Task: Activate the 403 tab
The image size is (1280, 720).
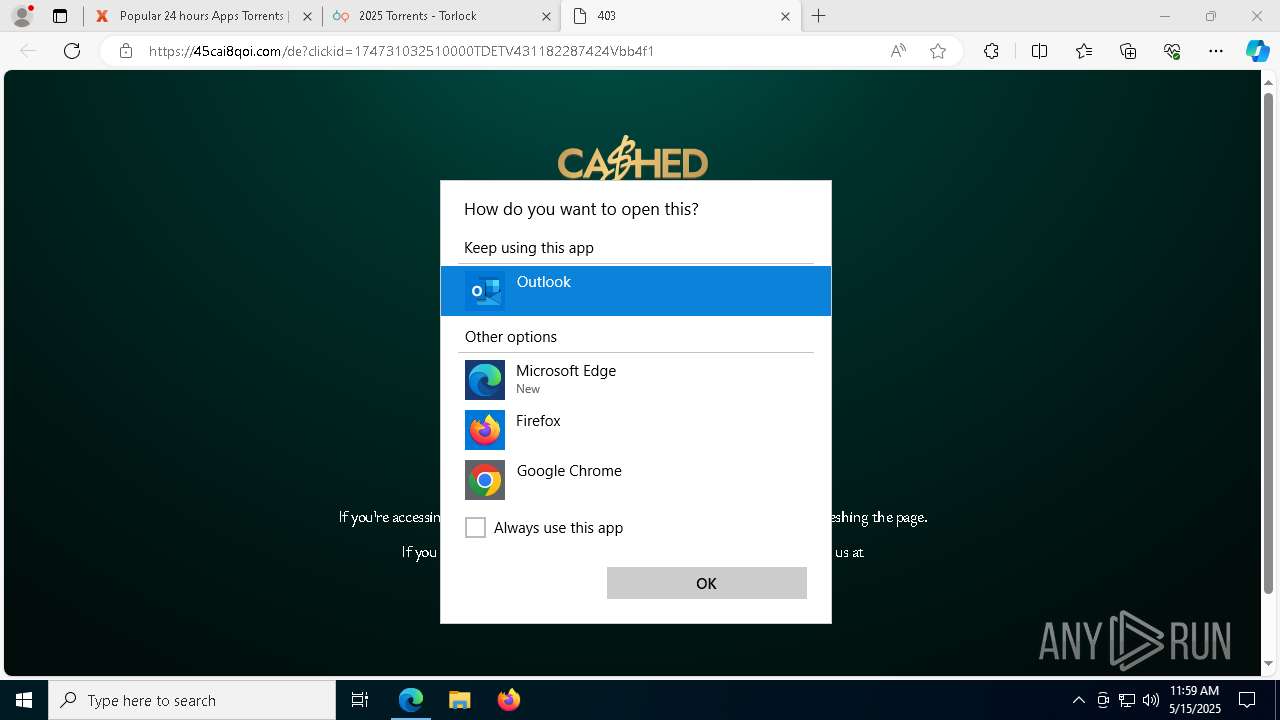Action: tap(680, 16)
